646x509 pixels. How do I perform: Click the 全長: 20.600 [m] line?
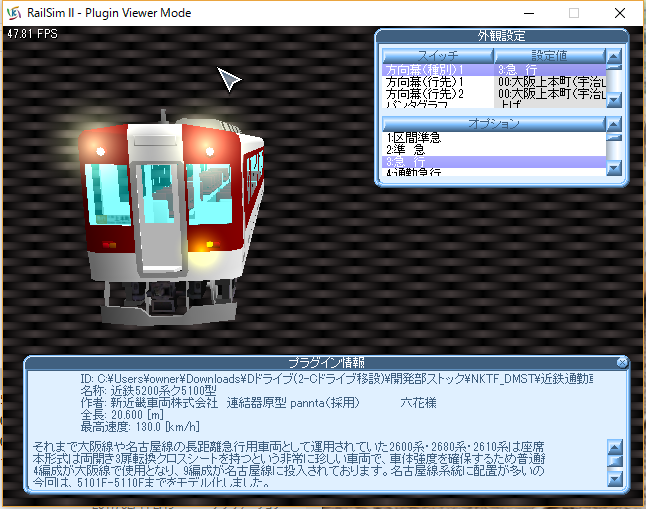[122, 414]
